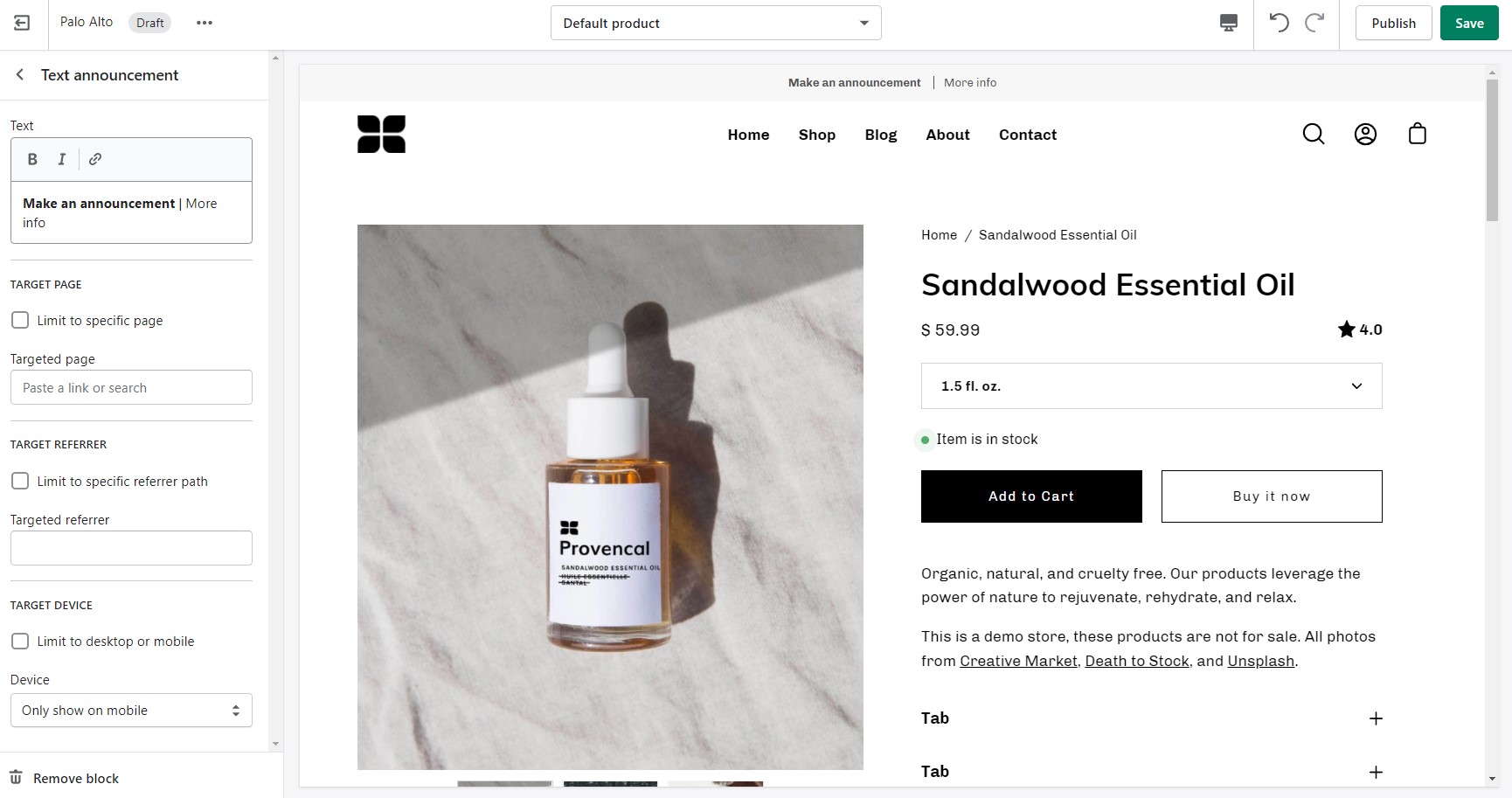Click the undo arrow icon

point(1279,23)
